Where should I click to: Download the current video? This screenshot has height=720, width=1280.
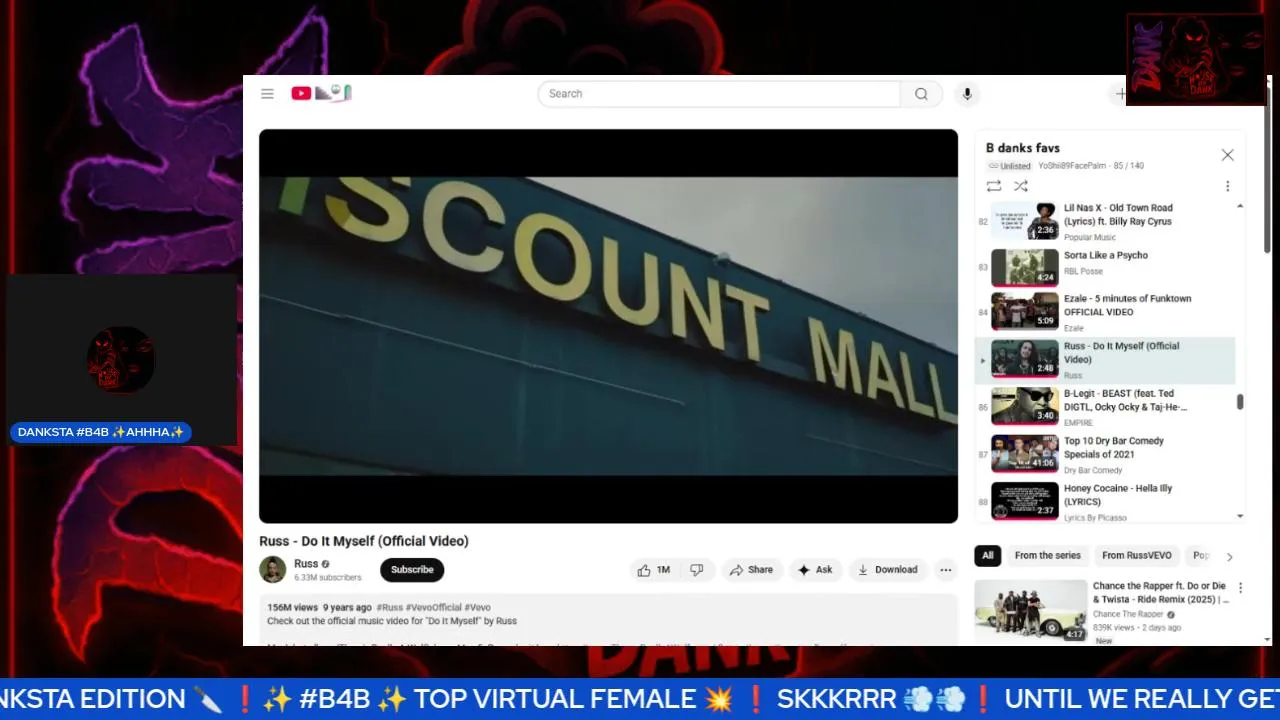point(888,570)
